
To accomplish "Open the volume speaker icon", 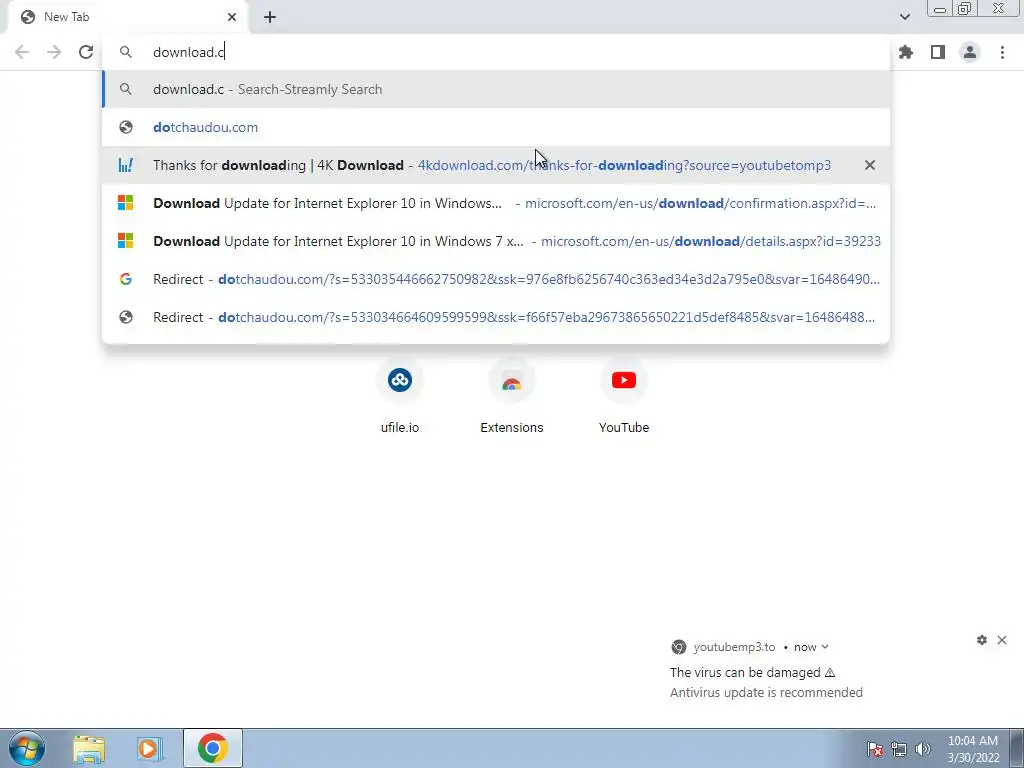I will (922, 749).
